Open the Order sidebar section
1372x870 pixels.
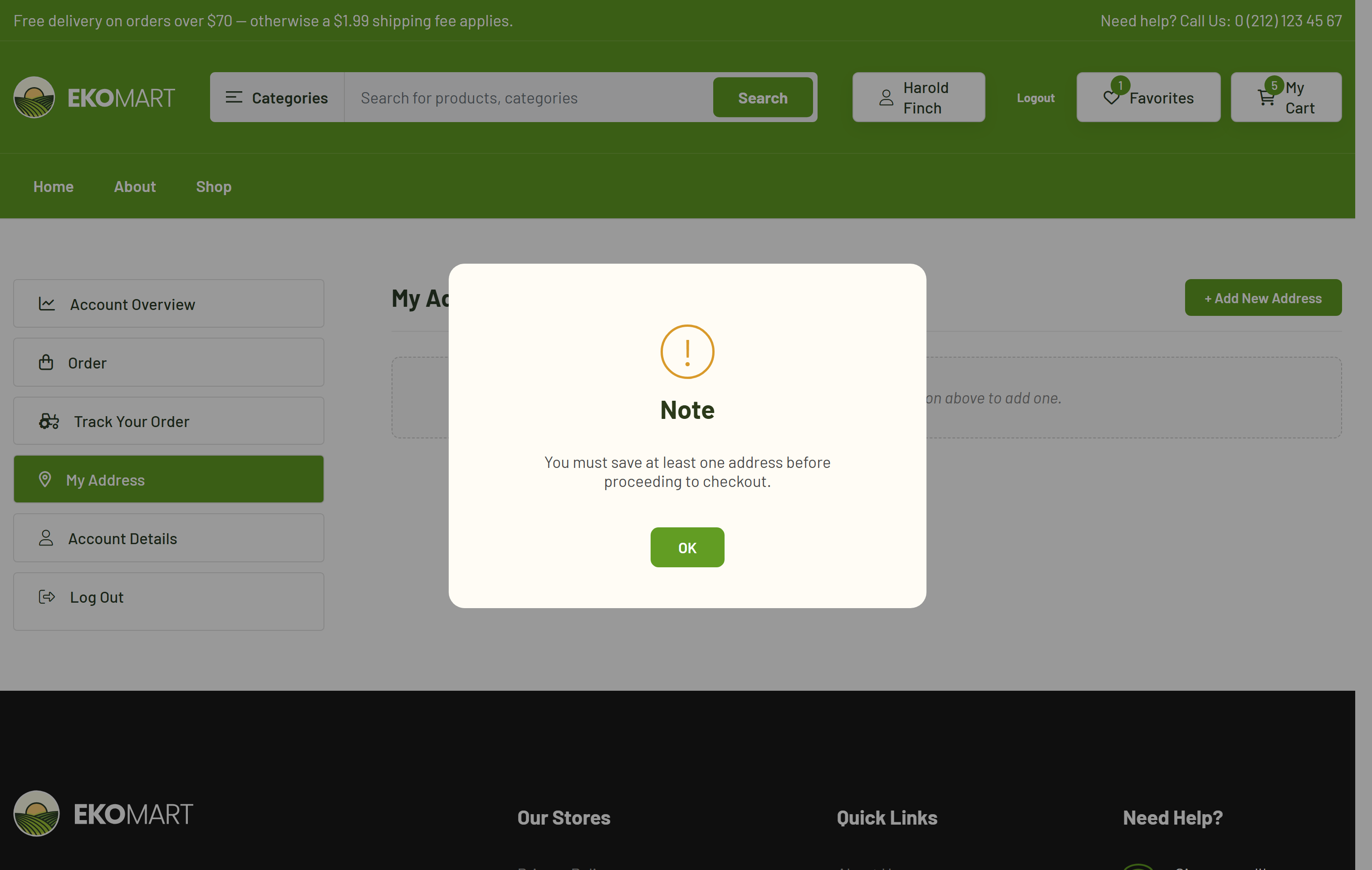point(169,363)
